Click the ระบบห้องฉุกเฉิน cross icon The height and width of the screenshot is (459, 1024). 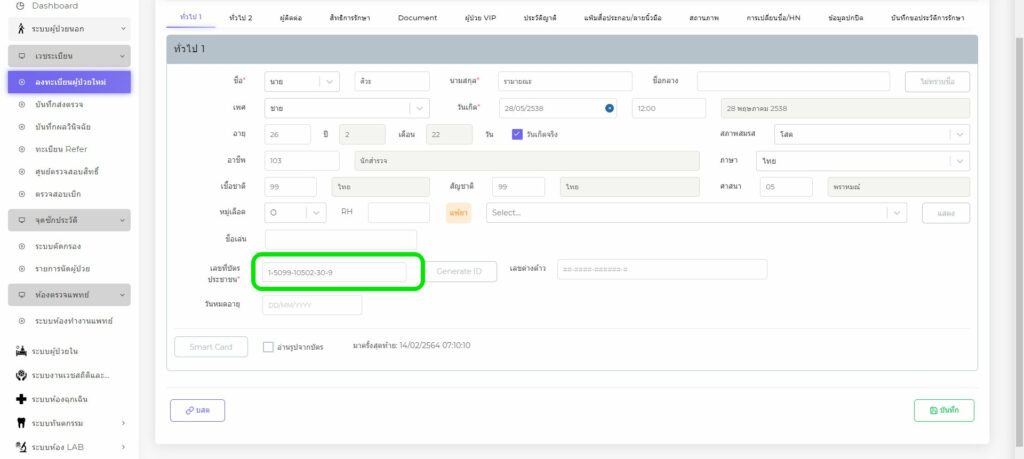coord(21,398)
